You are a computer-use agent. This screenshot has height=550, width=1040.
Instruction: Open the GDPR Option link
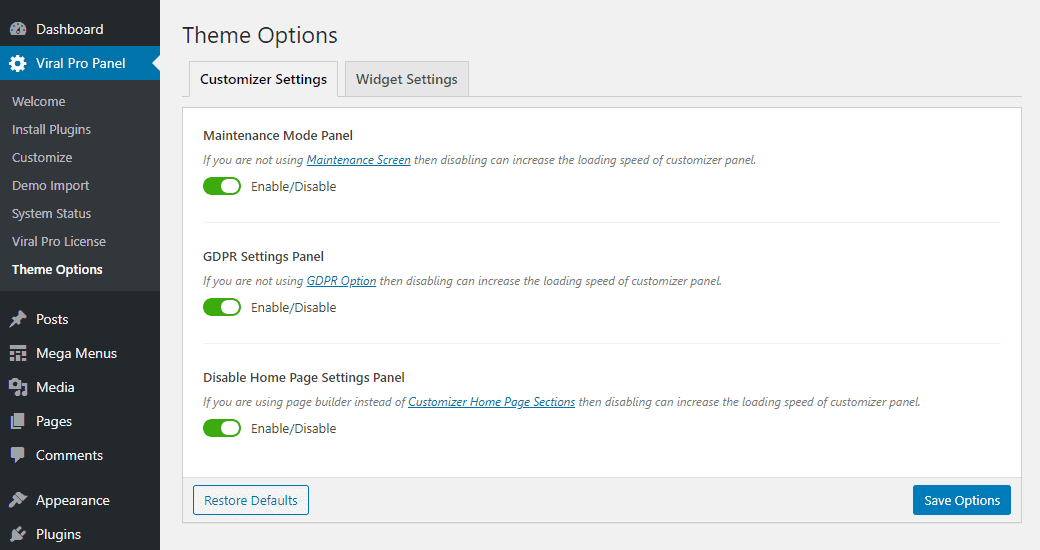(341, 281)
